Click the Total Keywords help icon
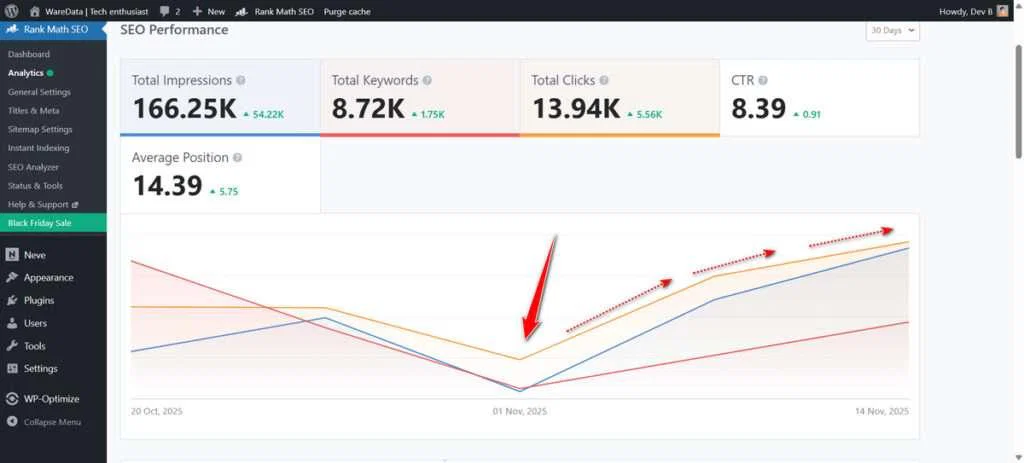The height and width of the screenshot is (463, 1024). coord(427,80)
